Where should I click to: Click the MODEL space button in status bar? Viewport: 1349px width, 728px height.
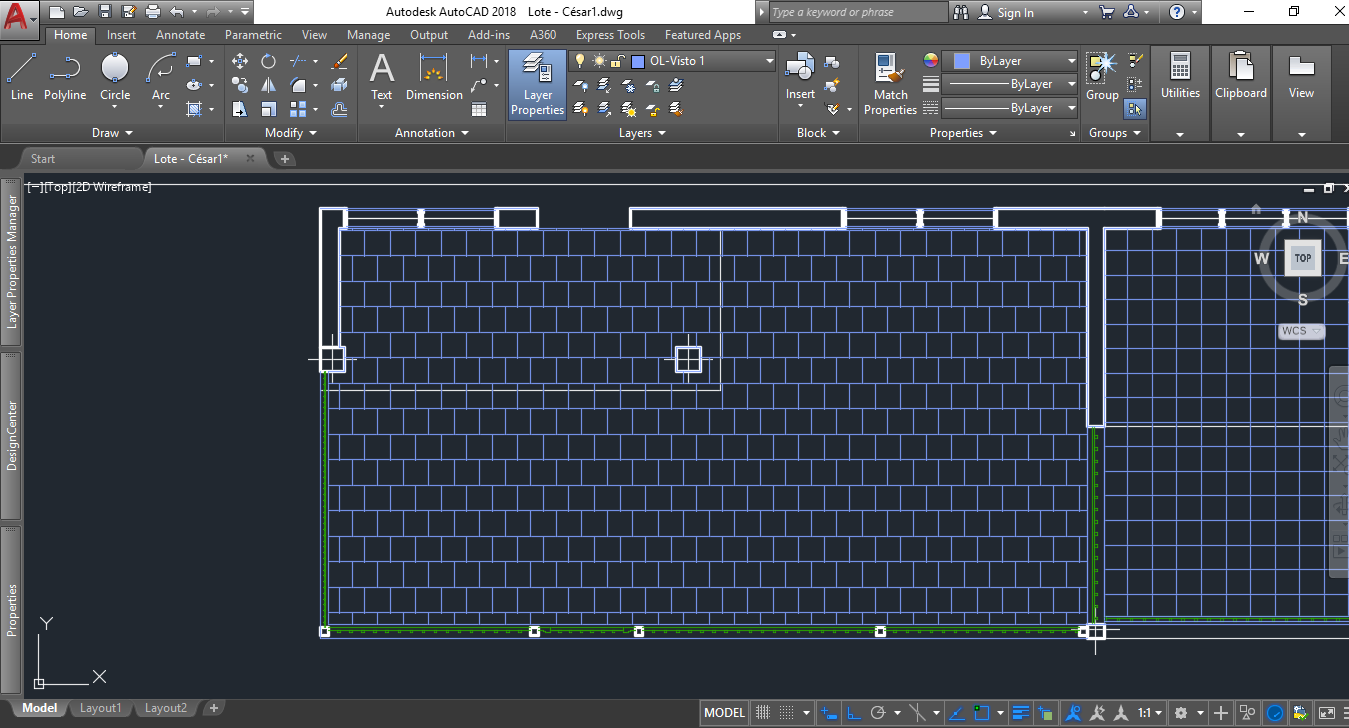click(x=725, y=713)
